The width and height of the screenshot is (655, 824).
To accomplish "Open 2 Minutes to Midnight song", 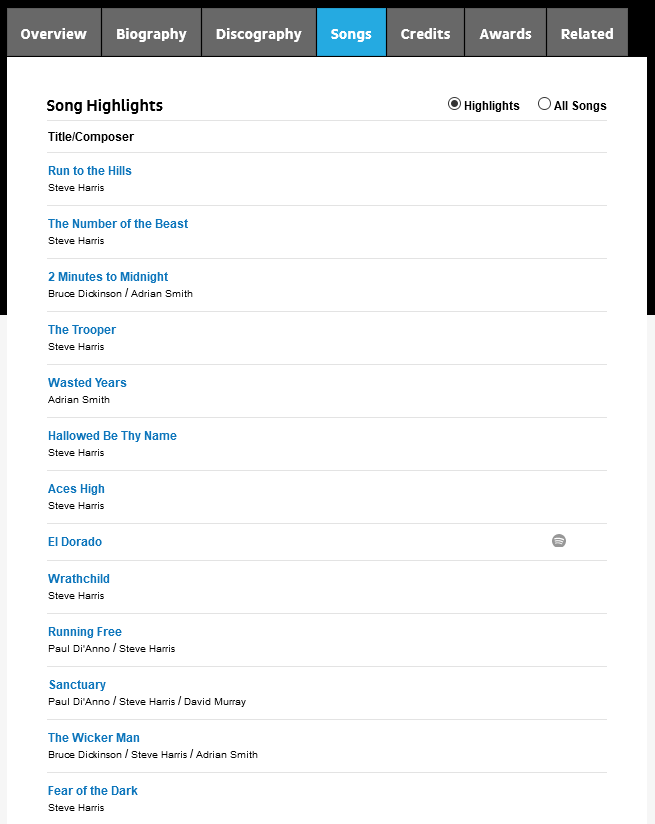I will [x=108, y=277].
